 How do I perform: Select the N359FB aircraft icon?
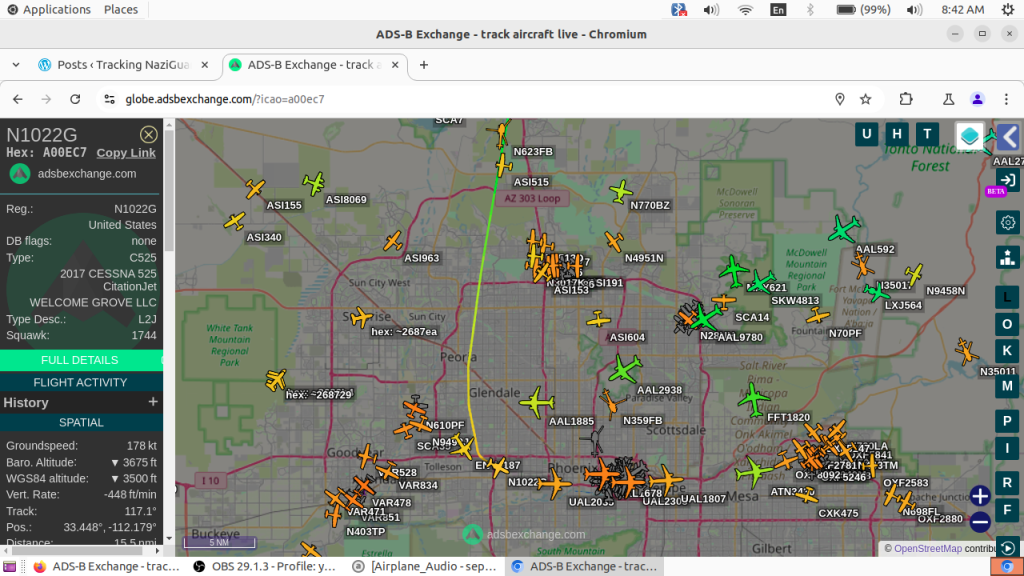[611, 403]
